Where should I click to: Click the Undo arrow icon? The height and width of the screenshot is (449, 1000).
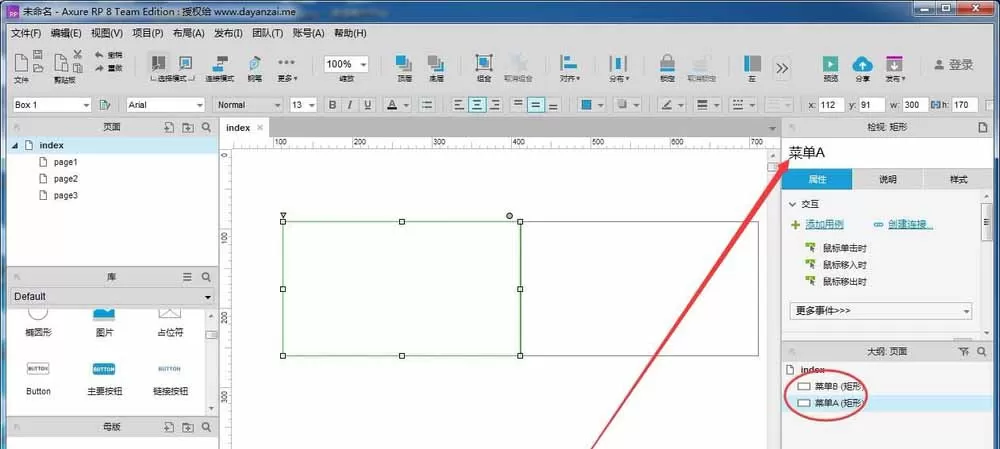pos(99,55)
